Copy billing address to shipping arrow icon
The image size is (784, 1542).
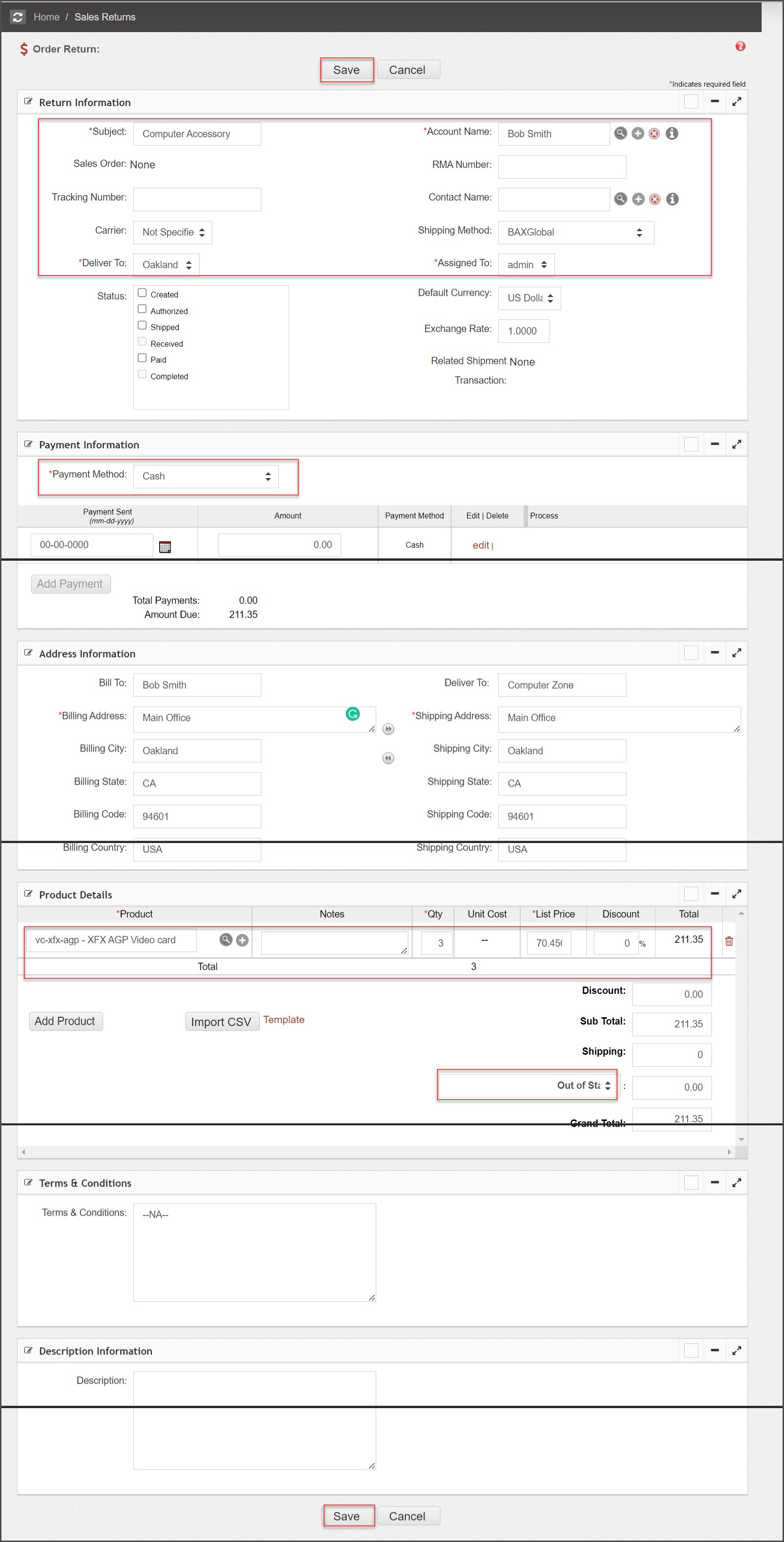[388, 729]
